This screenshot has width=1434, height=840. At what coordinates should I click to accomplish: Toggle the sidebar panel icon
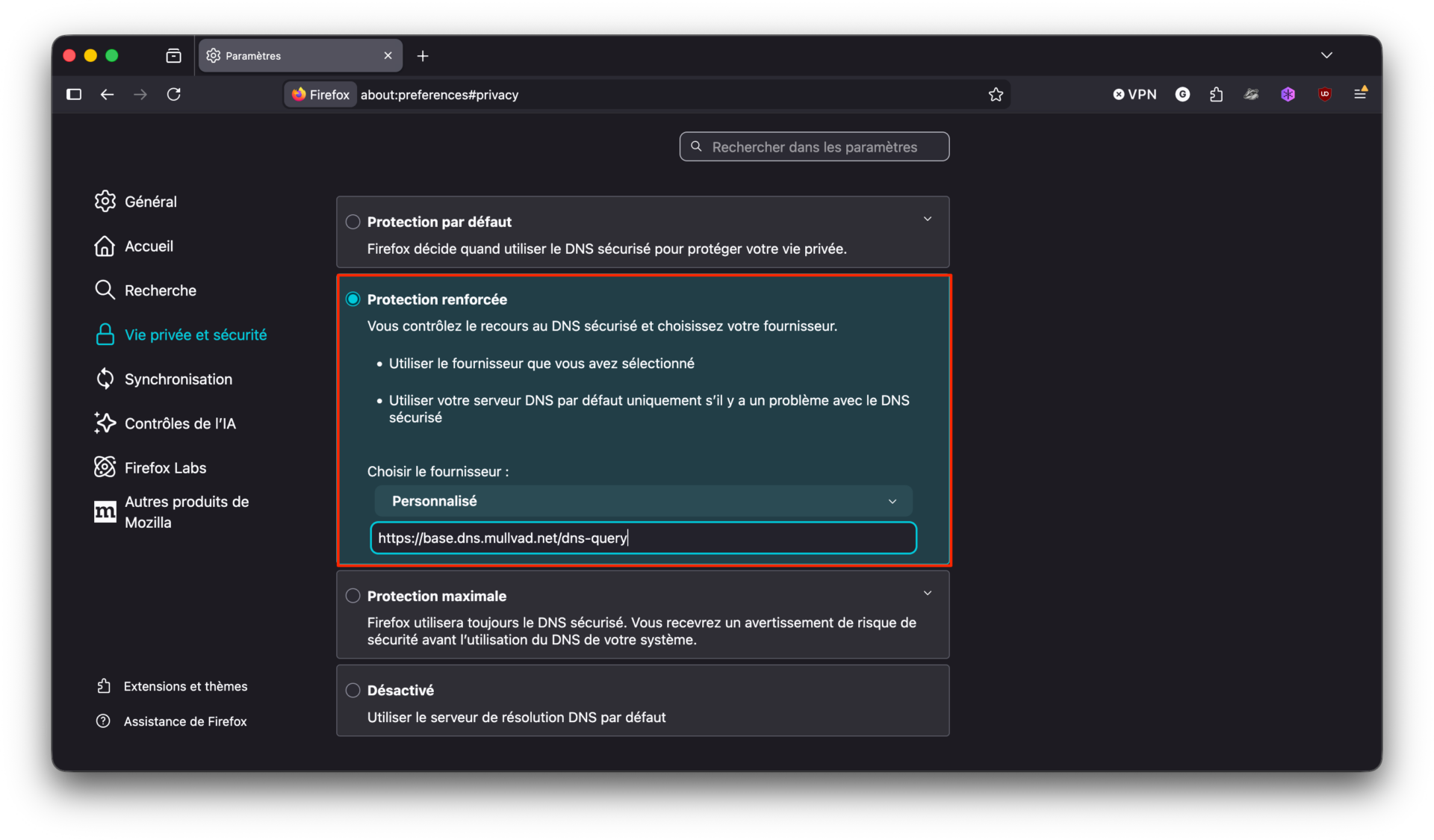[x=74, y=95]
